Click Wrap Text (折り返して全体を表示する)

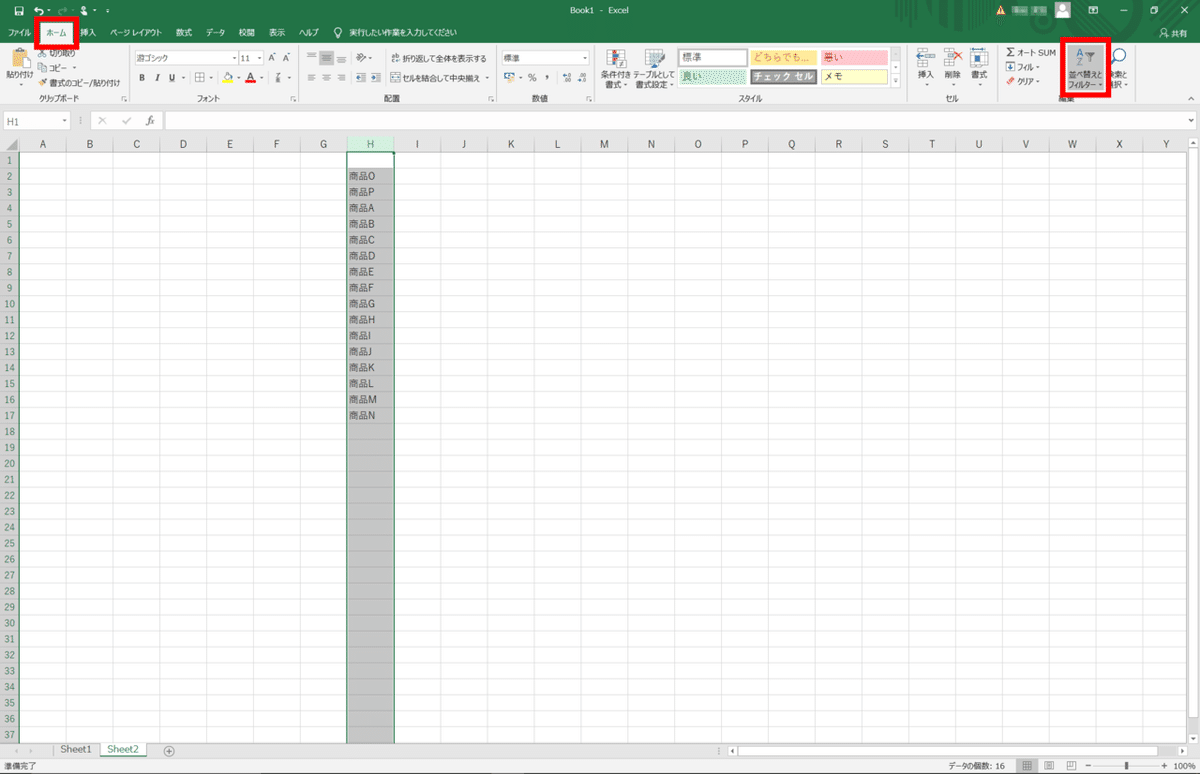tap(439, 58)
